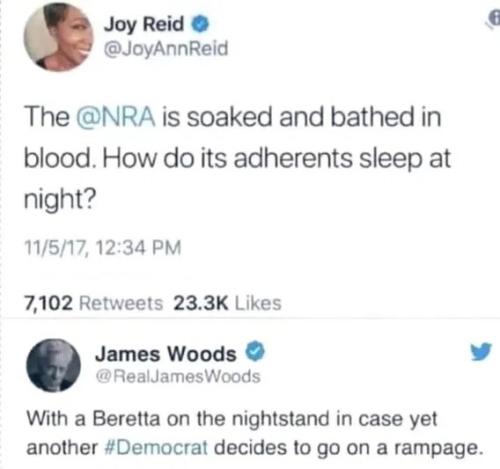Image resolution: width=500 pixels, height=469 pixels.
Task: Click verified badge beside James Woods
Action: click(255, 351)
